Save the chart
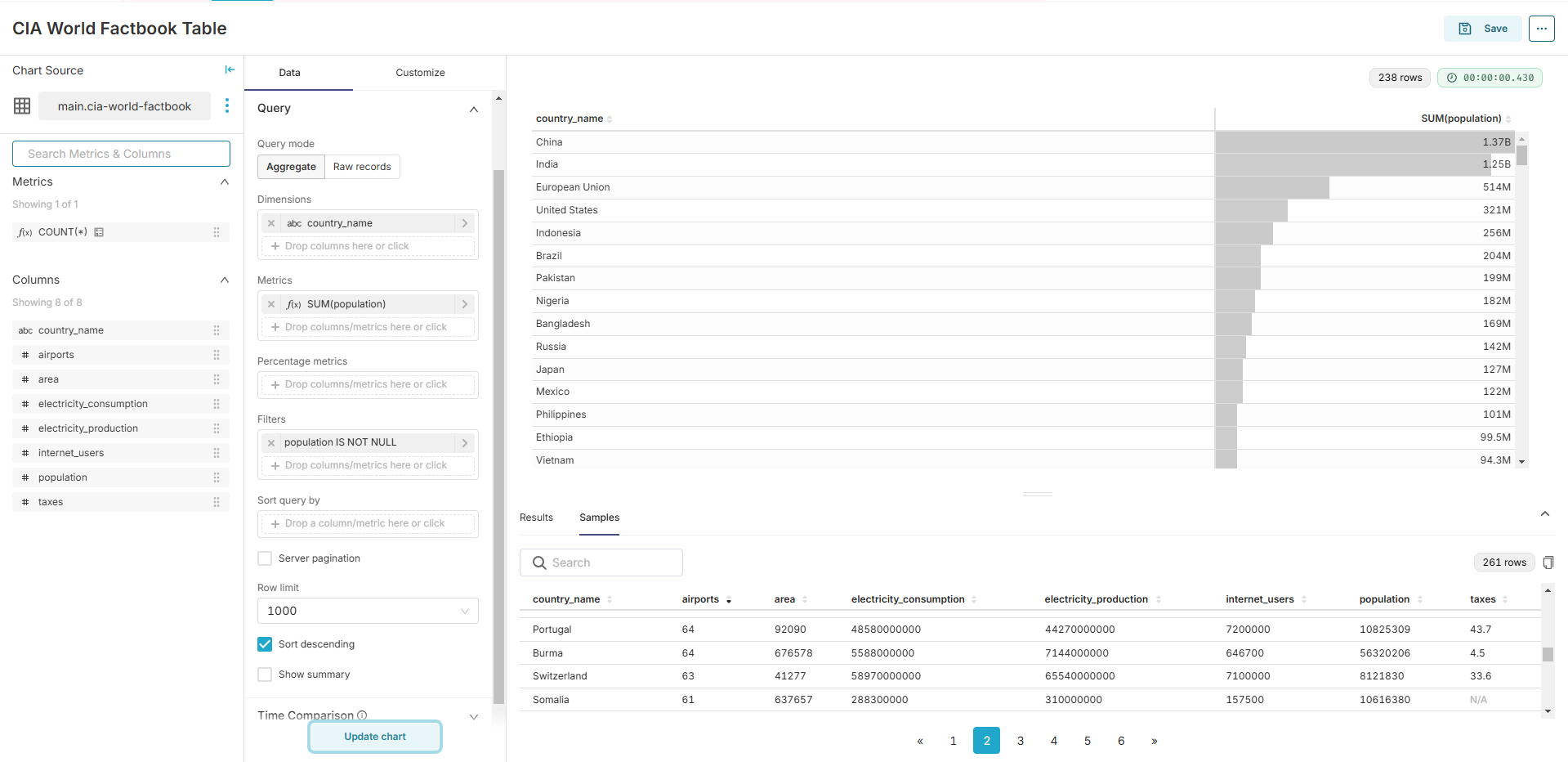The width and height of the screenshot is (1568, 762). tap(1483, 29)
